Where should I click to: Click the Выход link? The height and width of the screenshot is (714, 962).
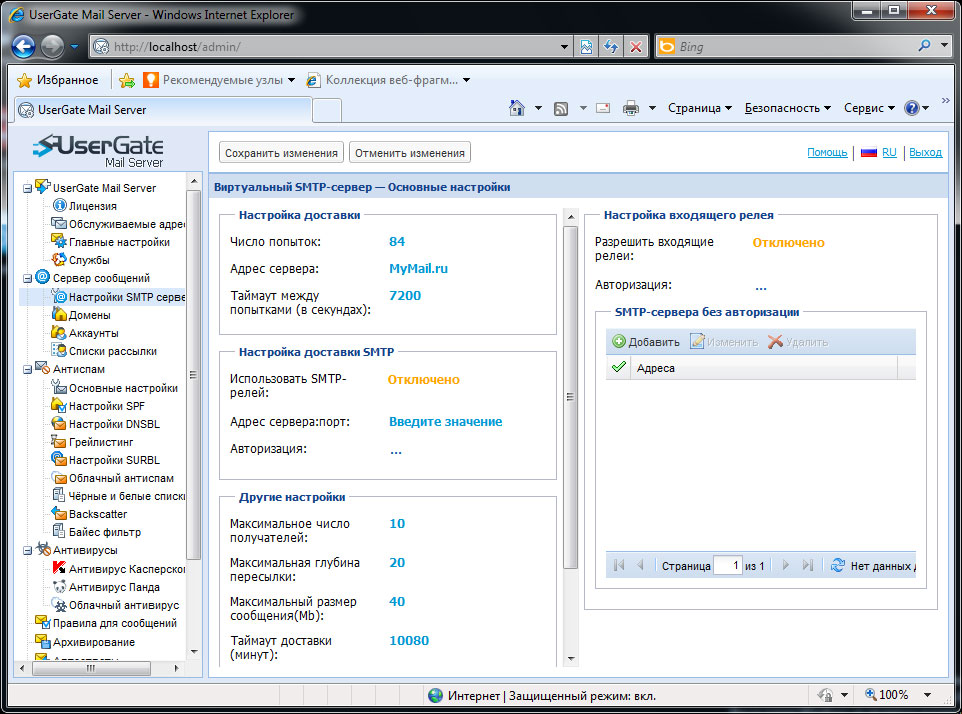[x=925, y=153]
